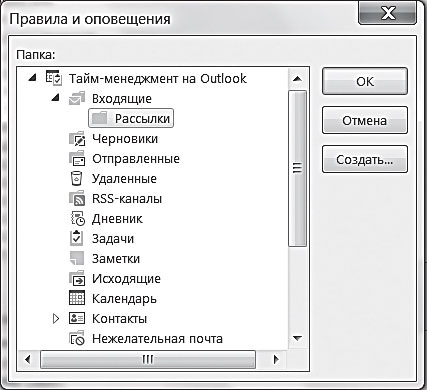Screen dimensions: 427x390
Task: Click the vertical scrollbar up arrow
Action: 297,79
